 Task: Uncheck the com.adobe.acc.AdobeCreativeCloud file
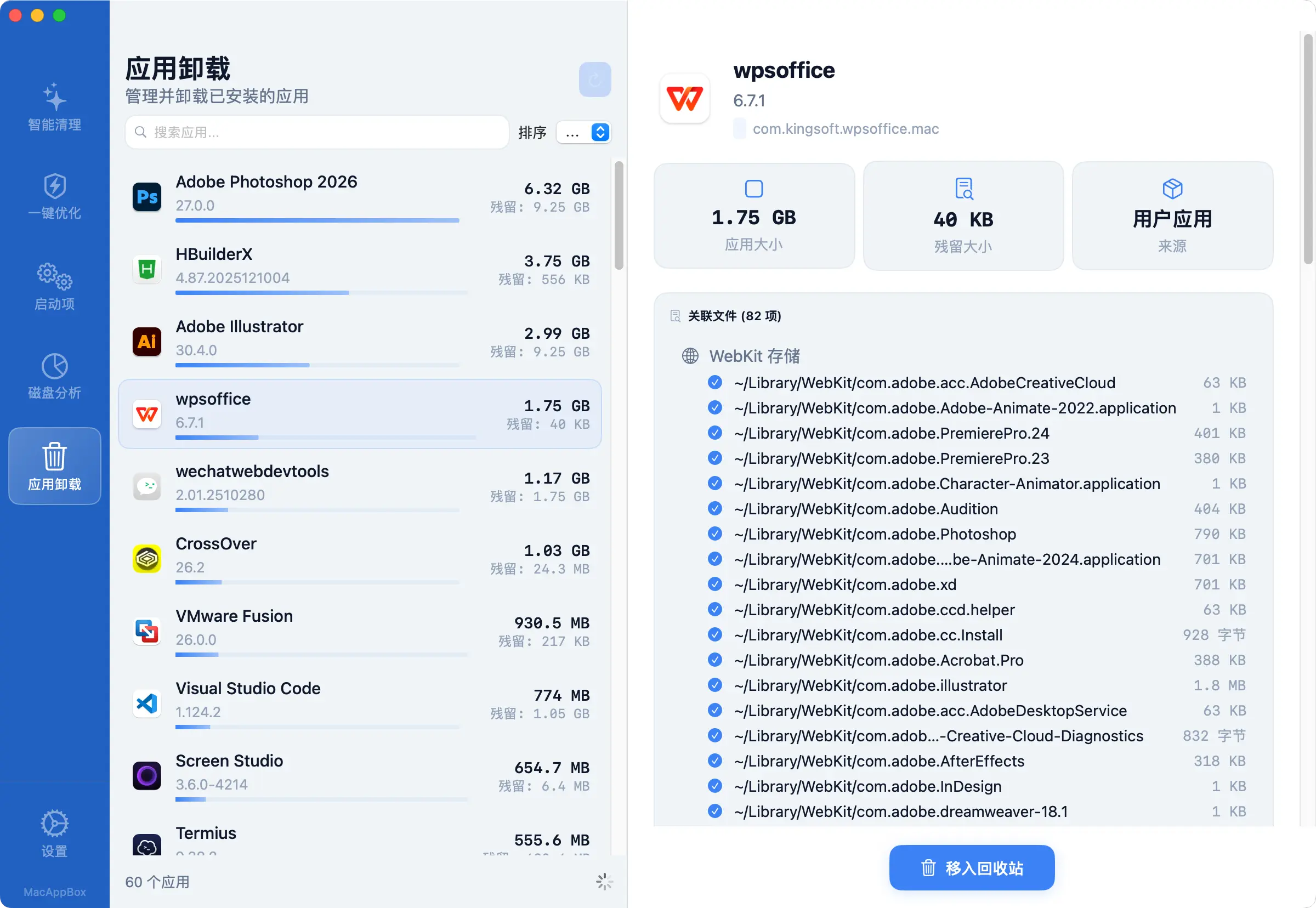tap(714, 382)
